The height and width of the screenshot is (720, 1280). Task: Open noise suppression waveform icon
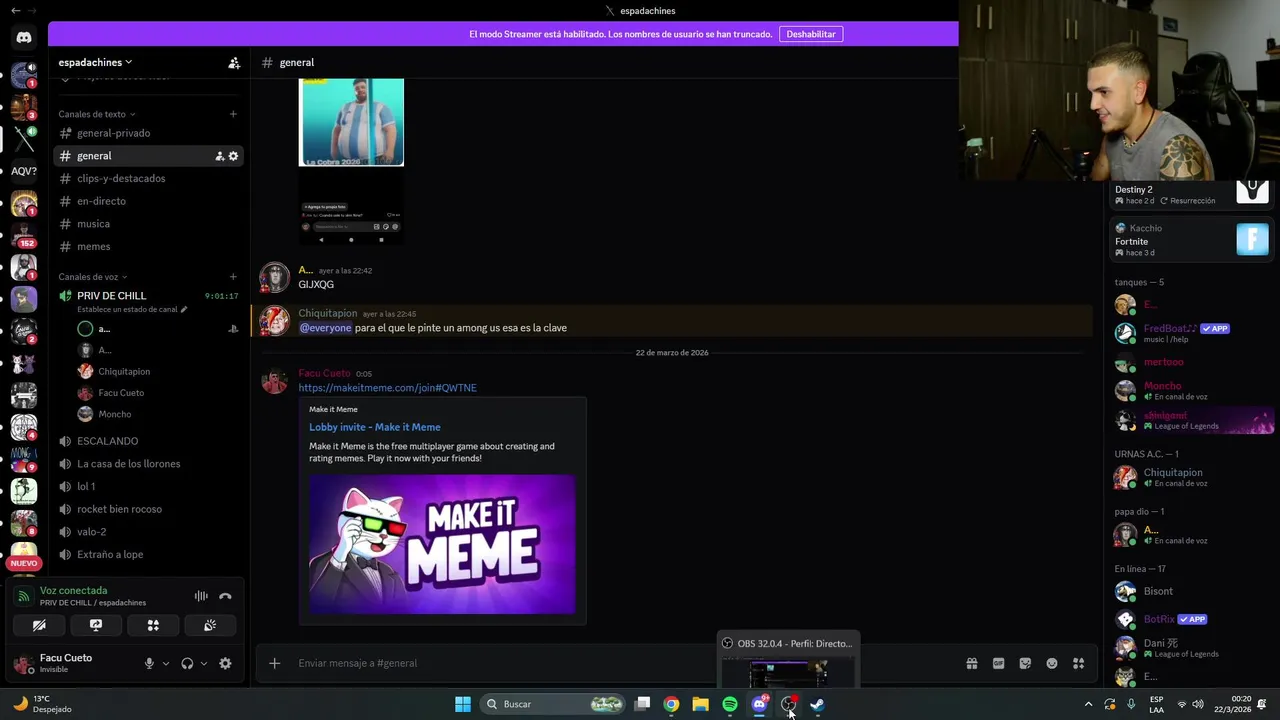(201, 596)
